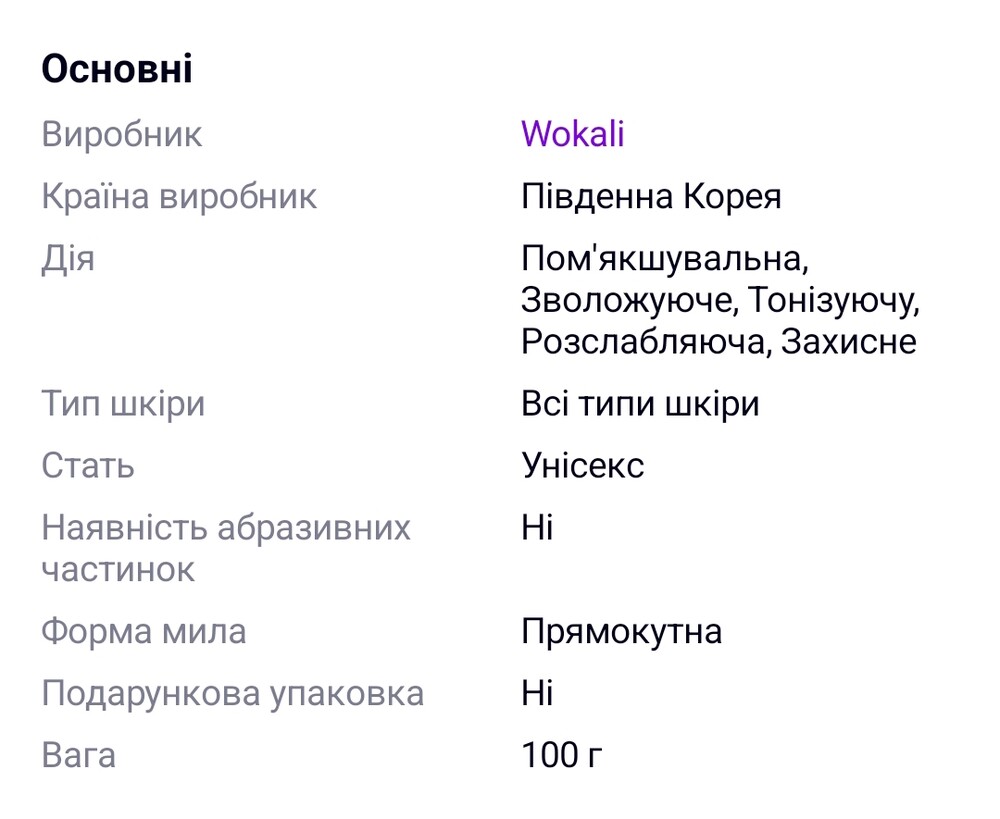
Task: Click Ні next to Подарункова упаковка
Action: 537,694
